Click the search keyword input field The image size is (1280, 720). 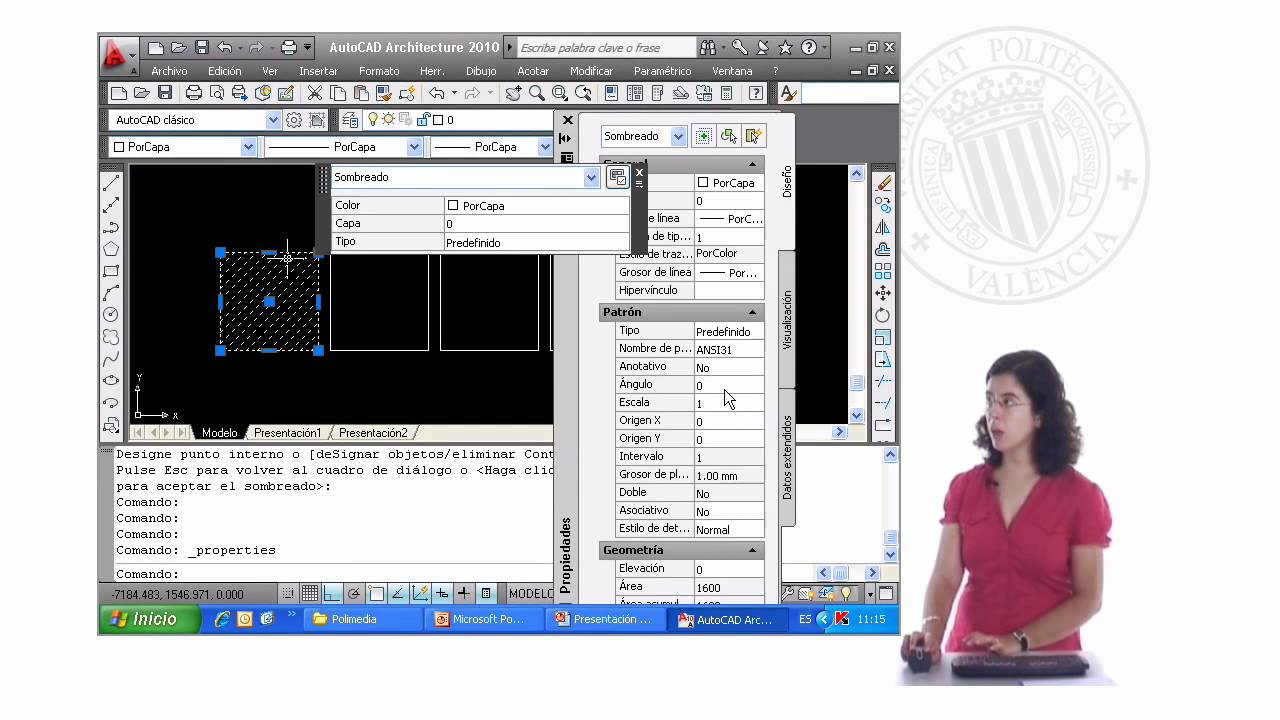click(x=605, y=47)
